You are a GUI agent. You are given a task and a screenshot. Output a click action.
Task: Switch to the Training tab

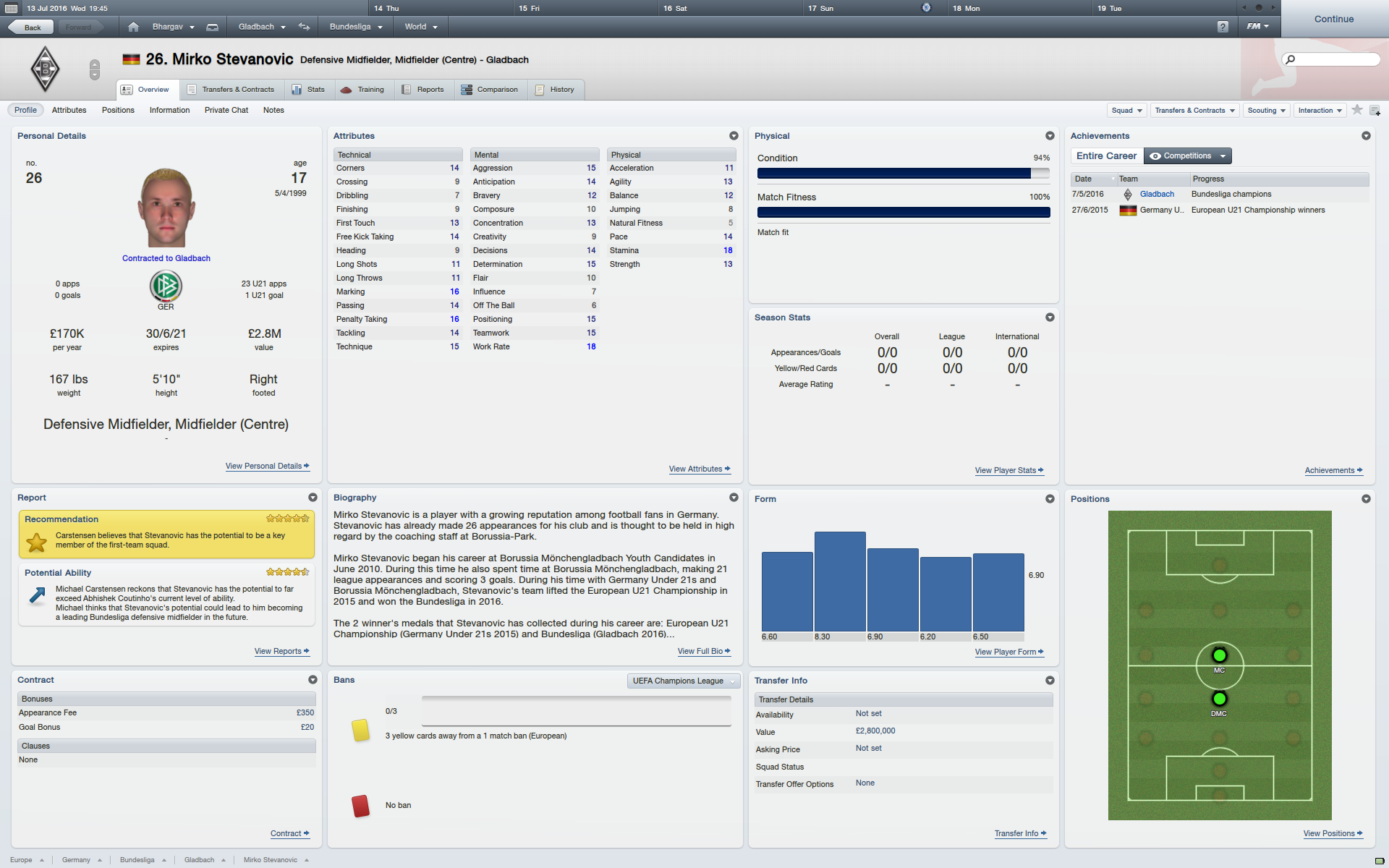[x=362, y=90]
